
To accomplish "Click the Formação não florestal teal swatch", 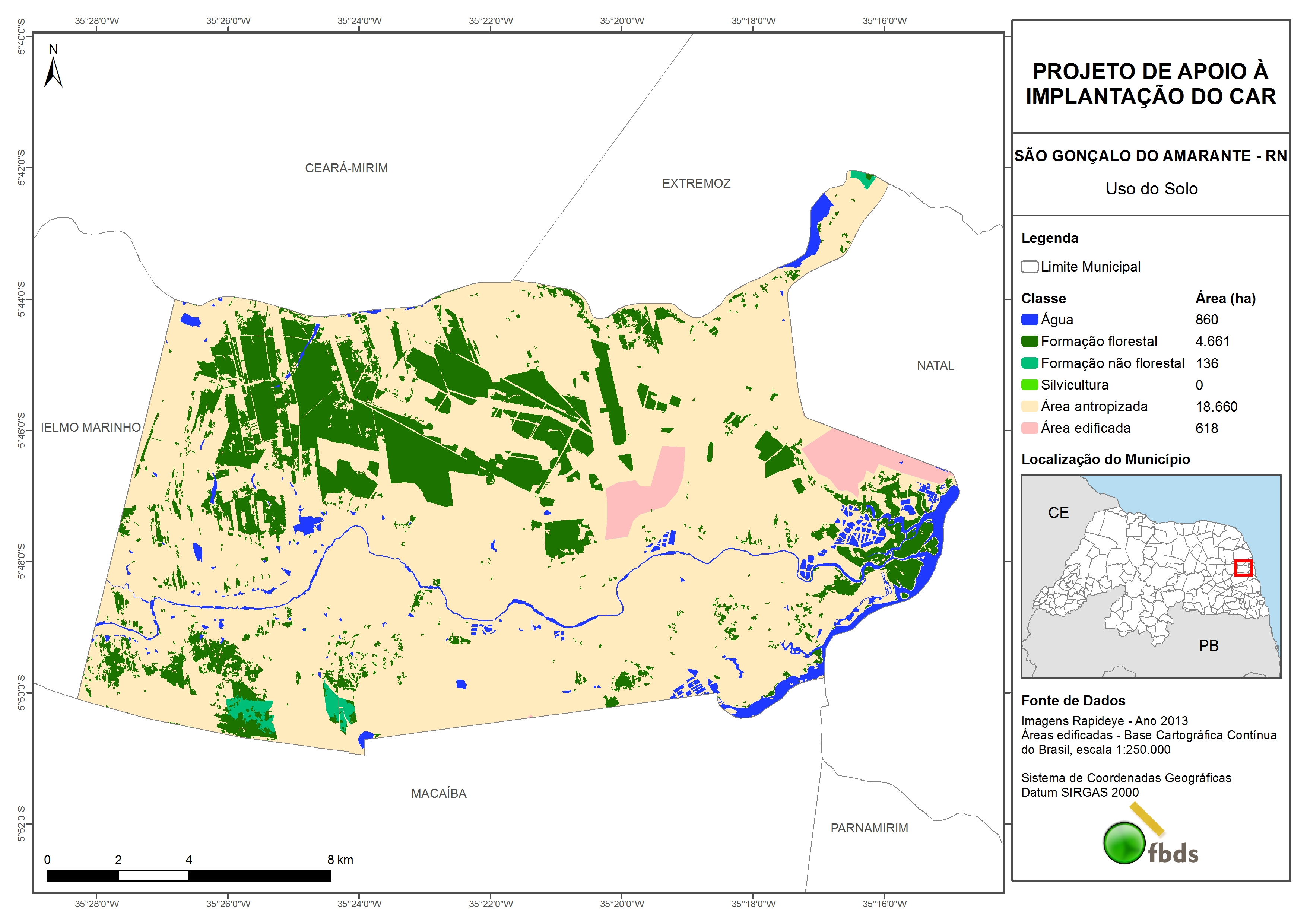I will coord(1029,363).
